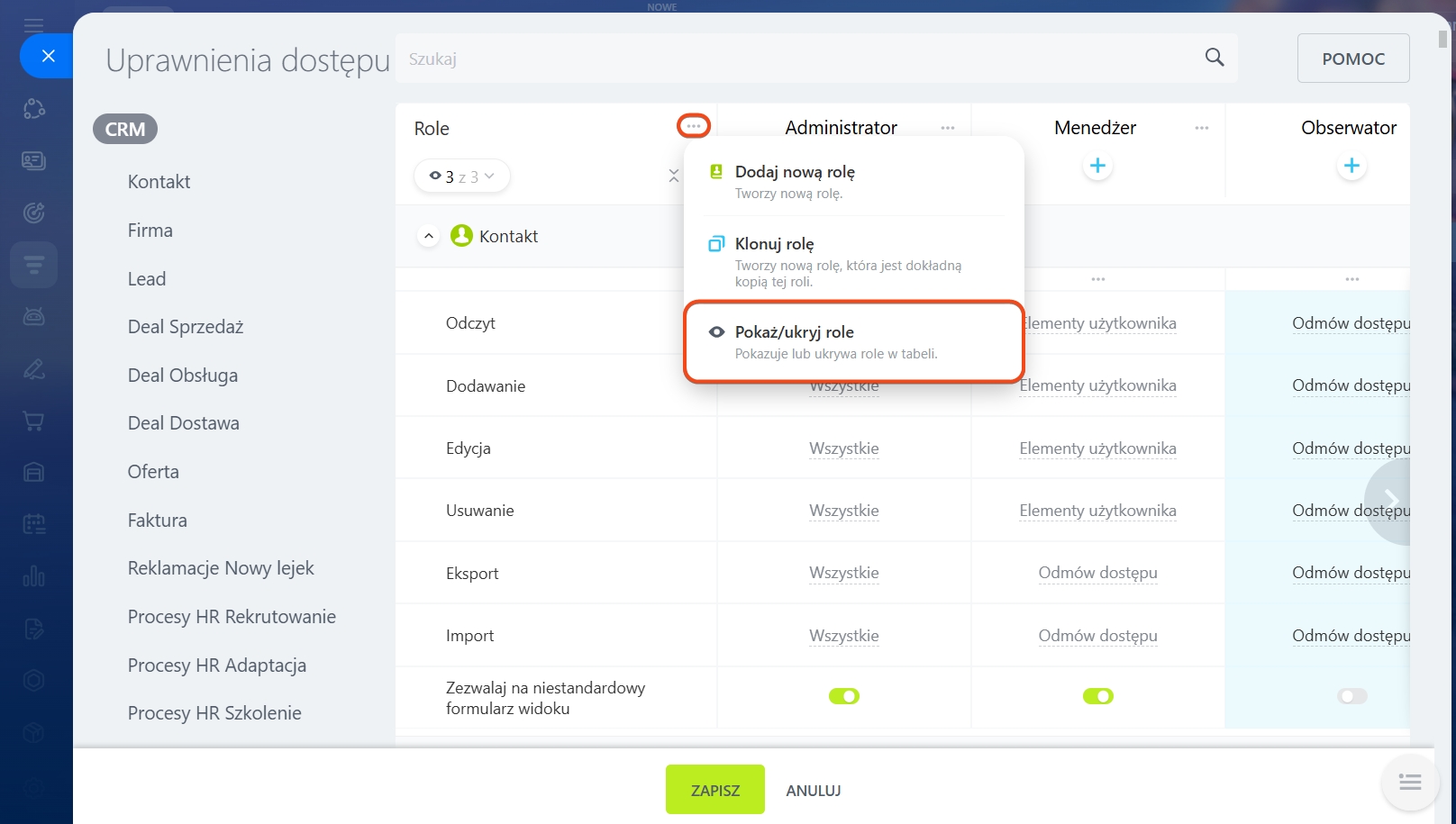Toggle Obserwator nonstandard view form switch

(x=1352, y=696)
